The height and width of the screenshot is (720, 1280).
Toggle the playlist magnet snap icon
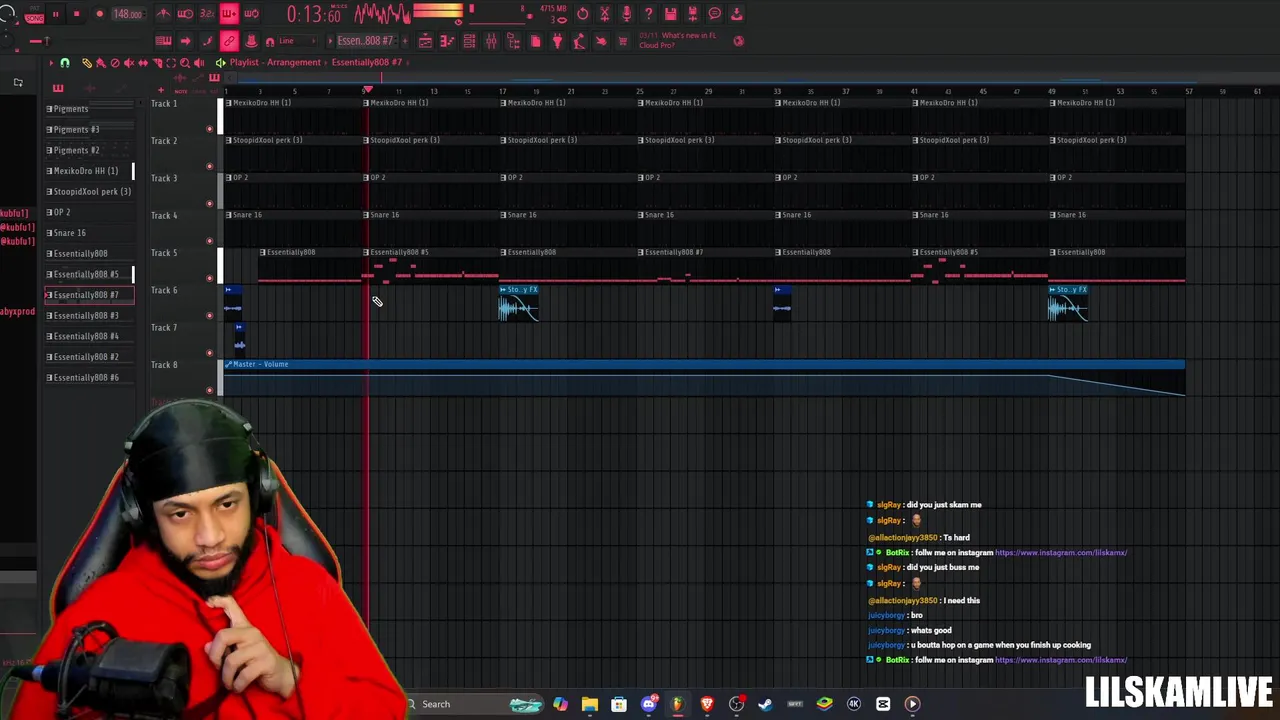(65, 63)
